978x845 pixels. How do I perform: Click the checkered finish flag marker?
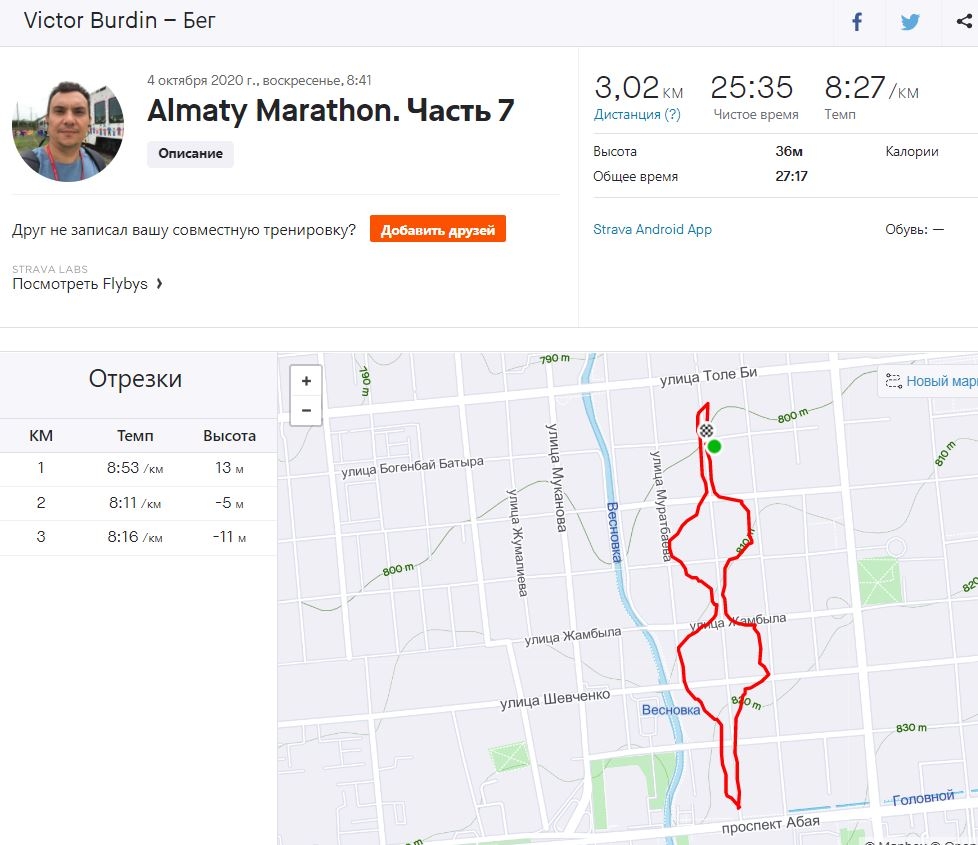(x=706, y=431)
